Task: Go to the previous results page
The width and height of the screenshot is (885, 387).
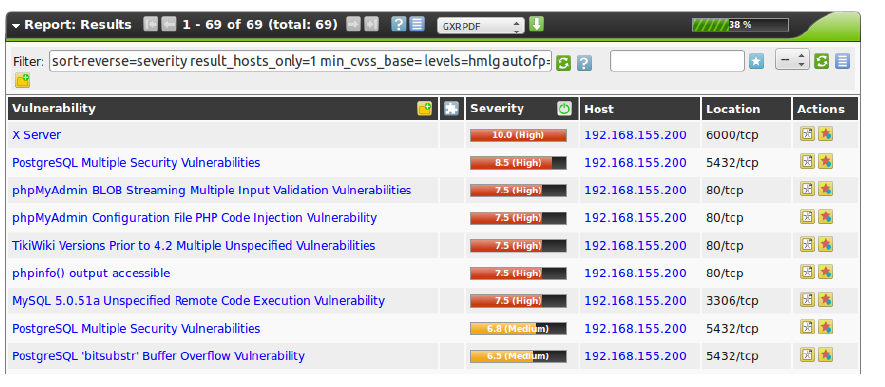Action: click(168, 24)
